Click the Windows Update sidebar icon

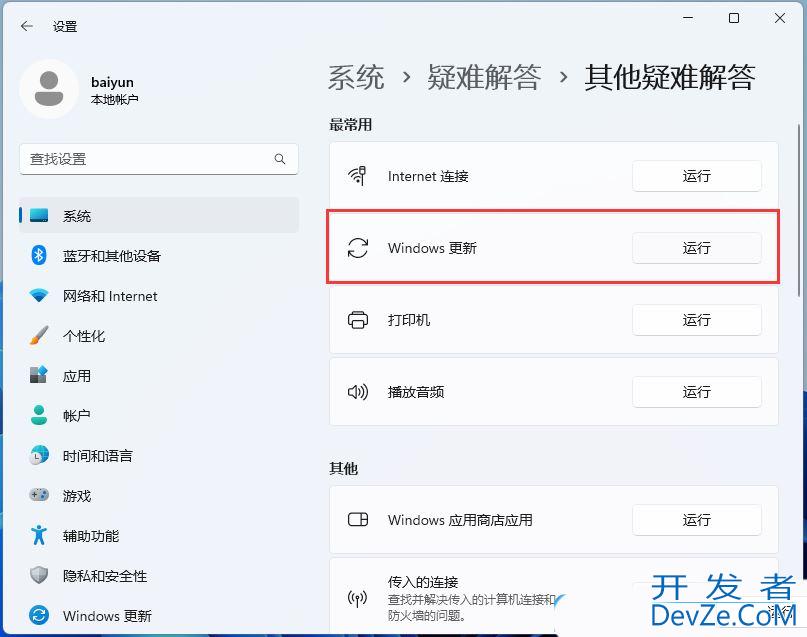39,615
